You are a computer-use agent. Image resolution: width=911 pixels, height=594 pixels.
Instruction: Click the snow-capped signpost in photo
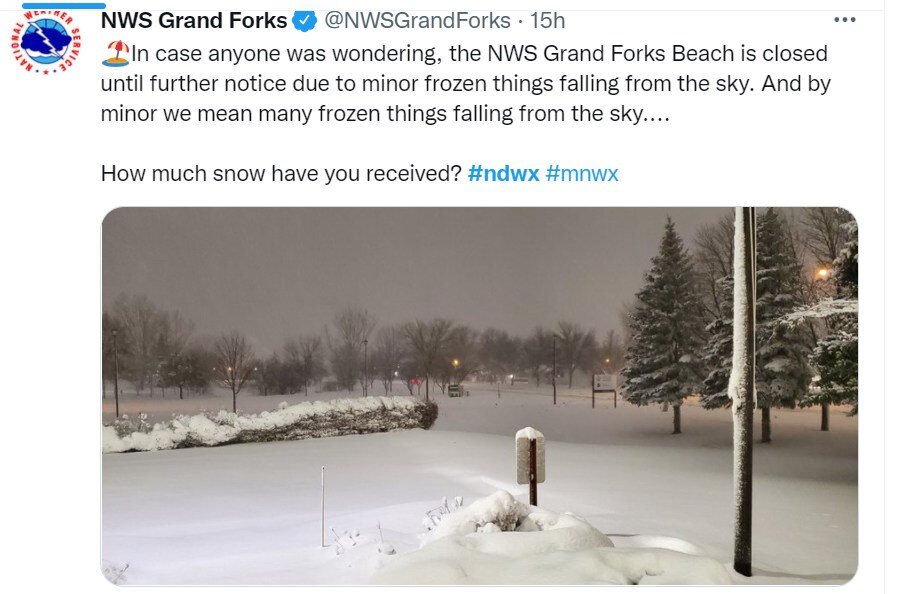point(530,465)
